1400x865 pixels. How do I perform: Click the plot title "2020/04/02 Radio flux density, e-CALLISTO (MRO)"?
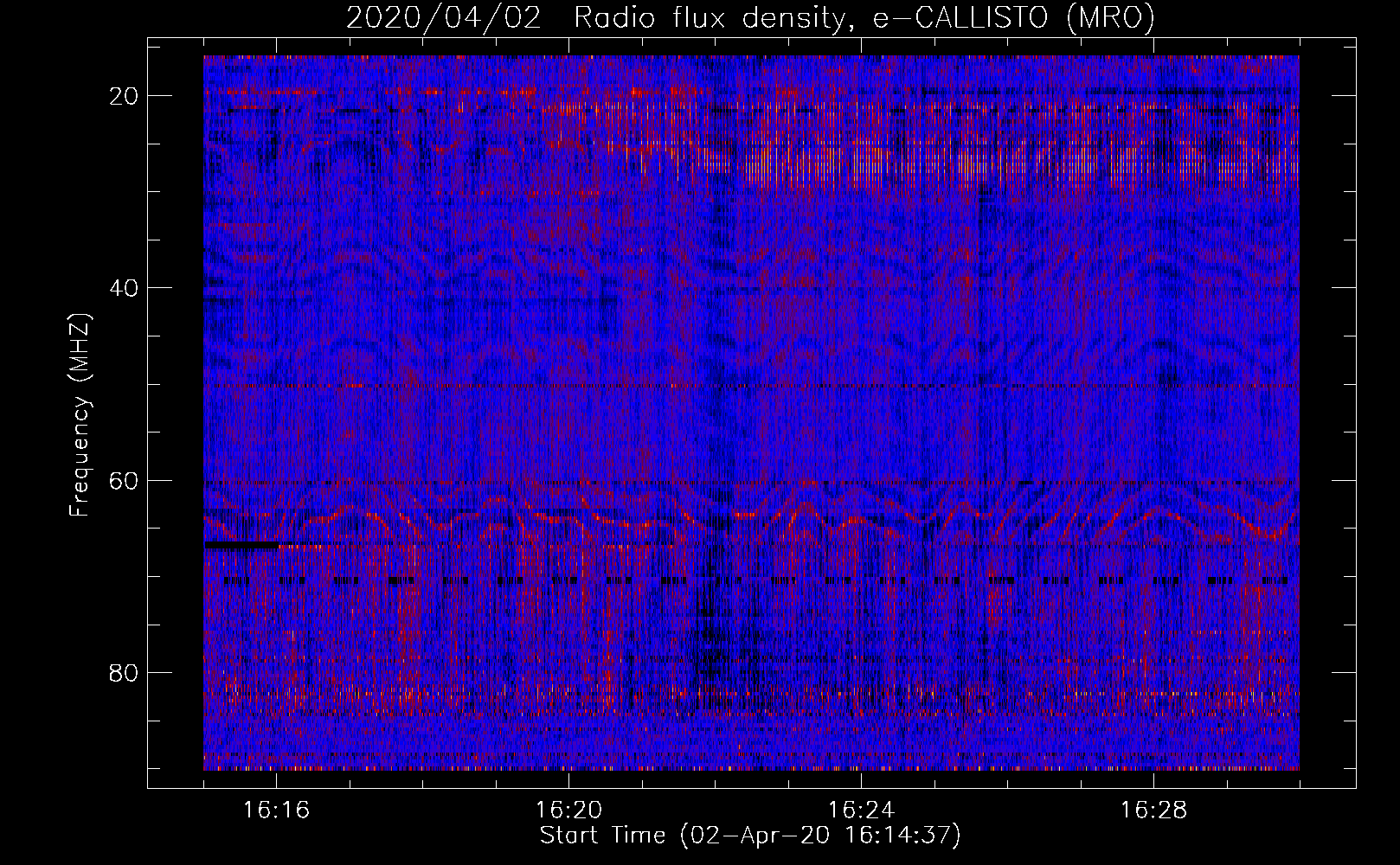click(x=750, y=18)
